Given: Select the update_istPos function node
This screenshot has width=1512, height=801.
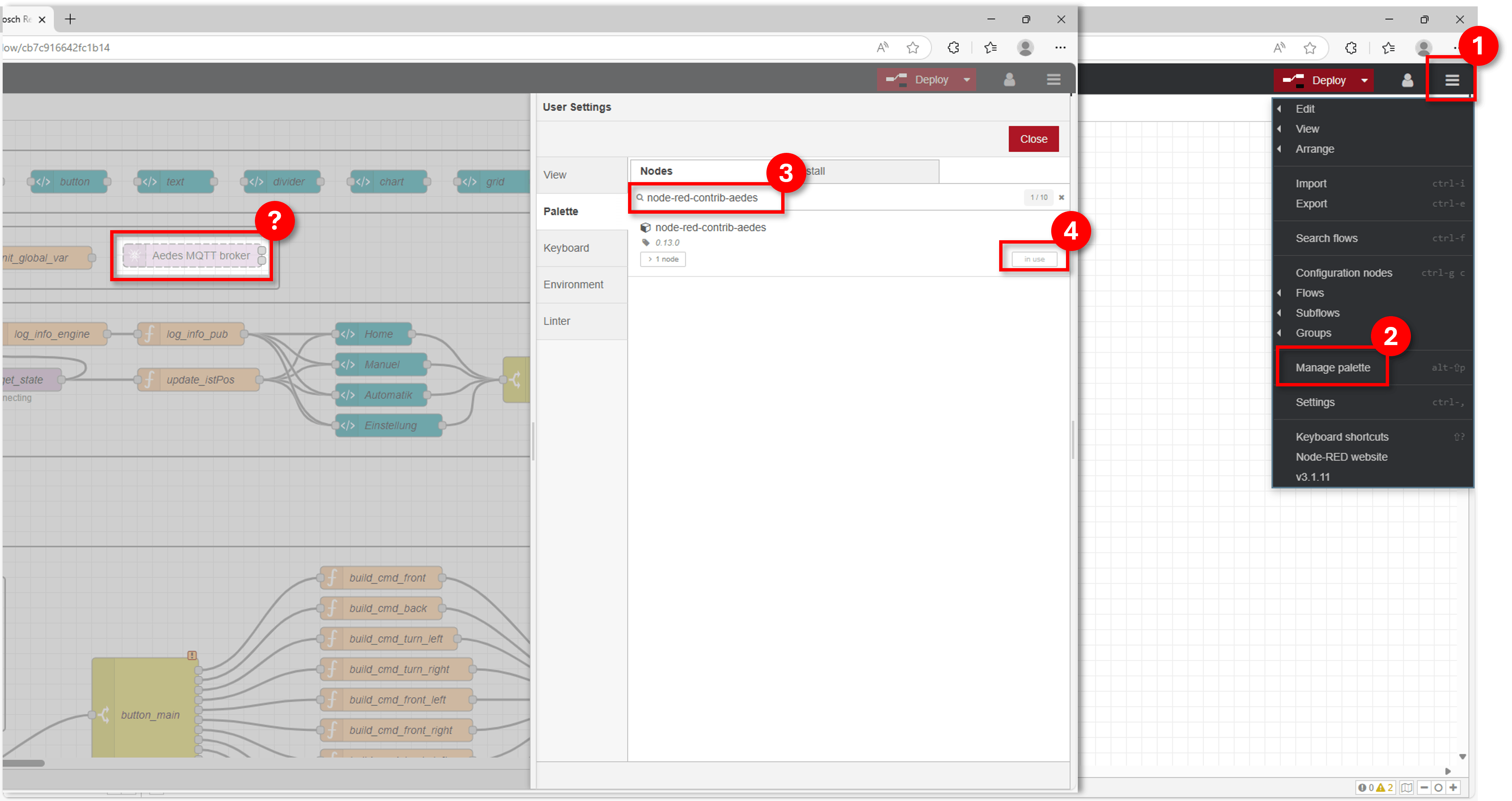Looking at the screenshot, I should [198, 379].
